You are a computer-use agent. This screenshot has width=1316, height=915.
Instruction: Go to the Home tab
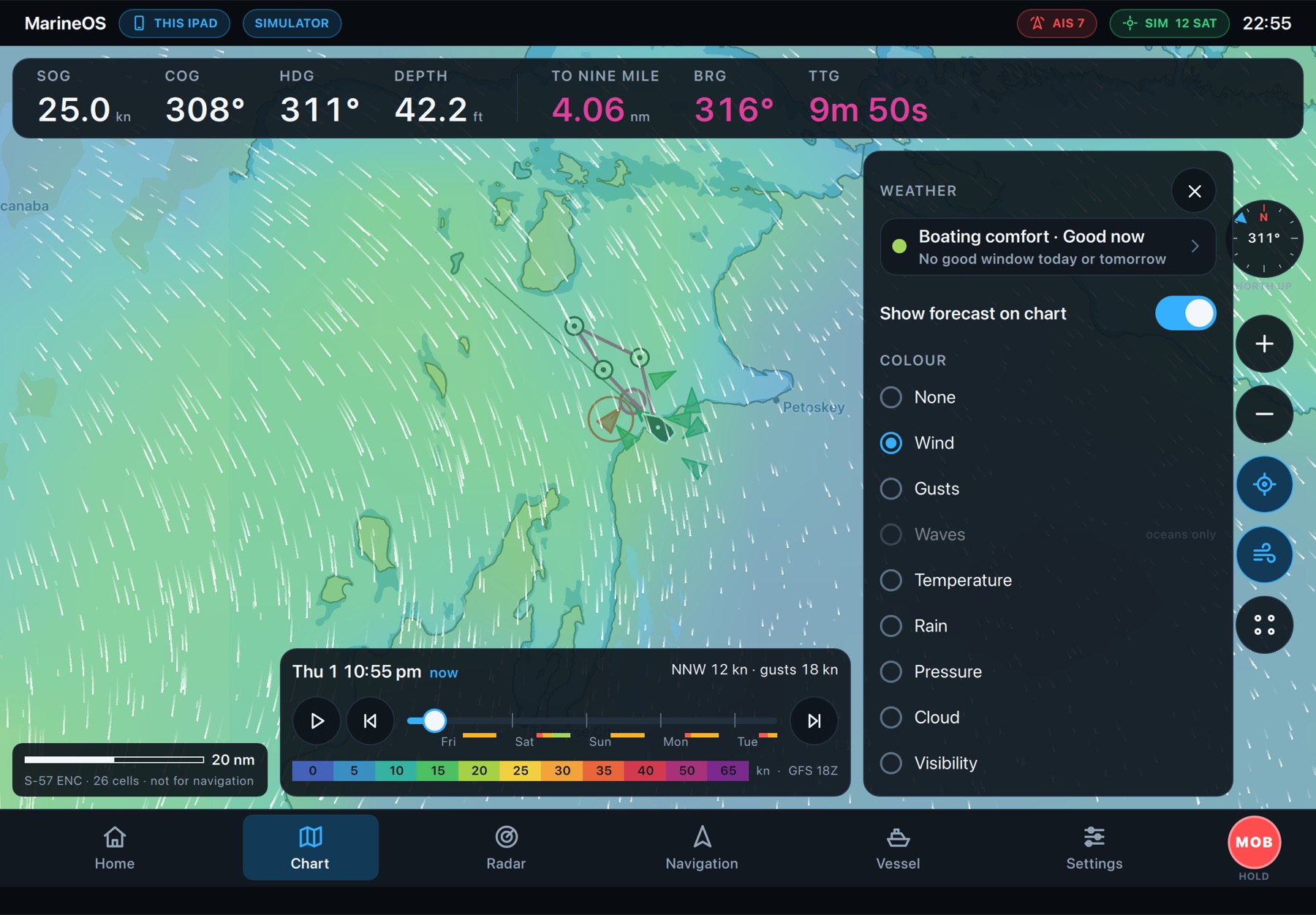[x=115, y=848]
